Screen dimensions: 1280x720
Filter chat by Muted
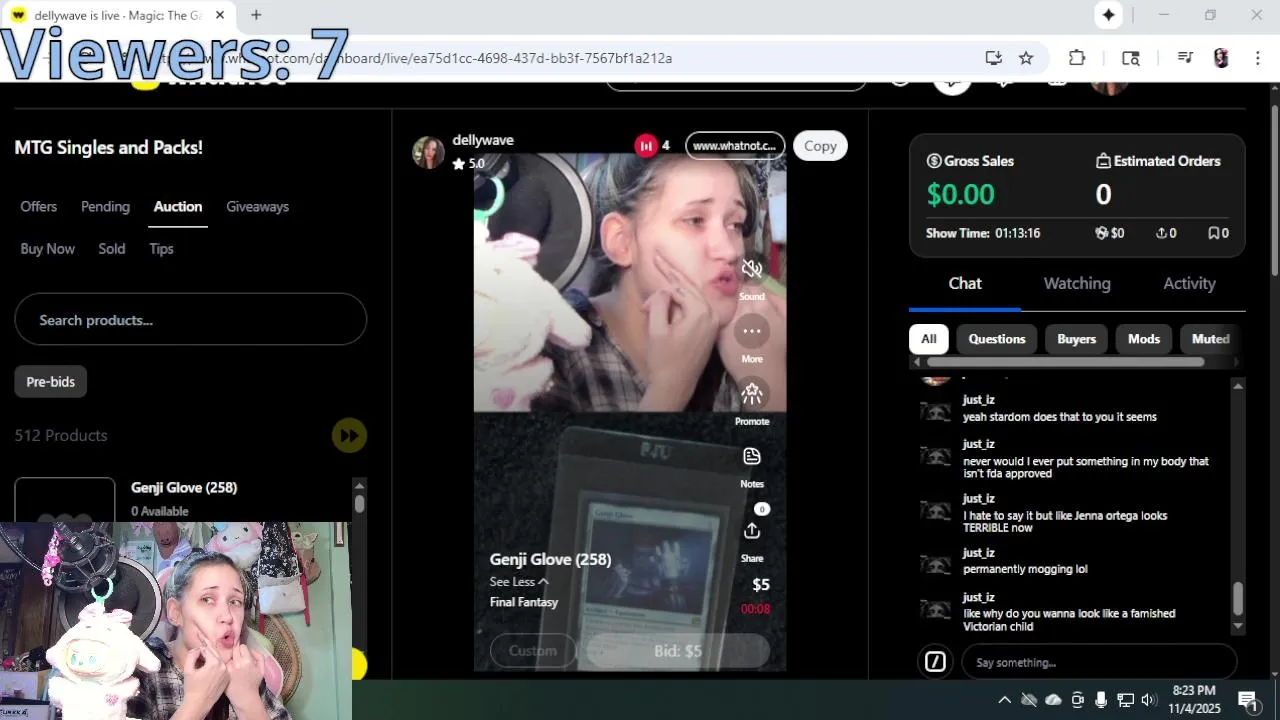point(1211,339)
